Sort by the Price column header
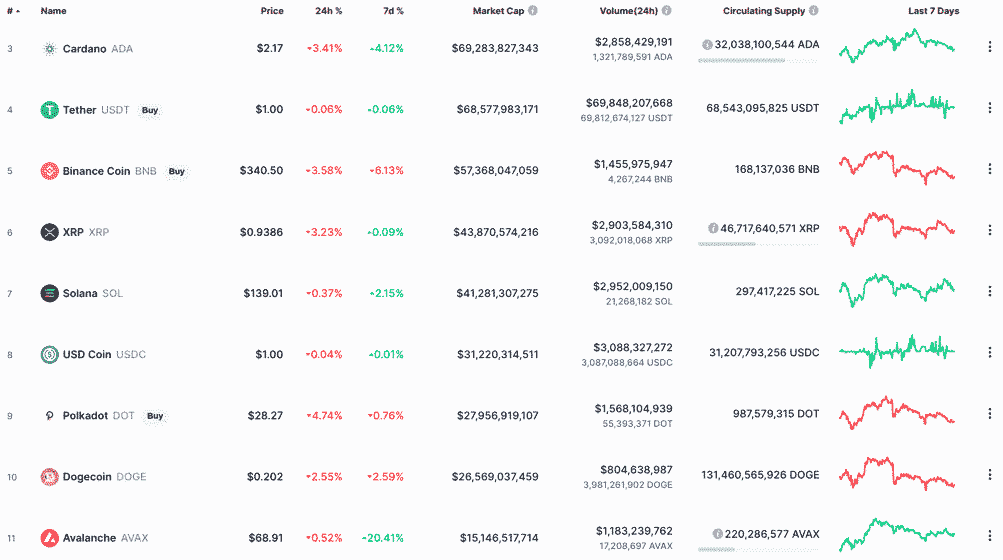The image size is (1003, 560). [272, 11]
